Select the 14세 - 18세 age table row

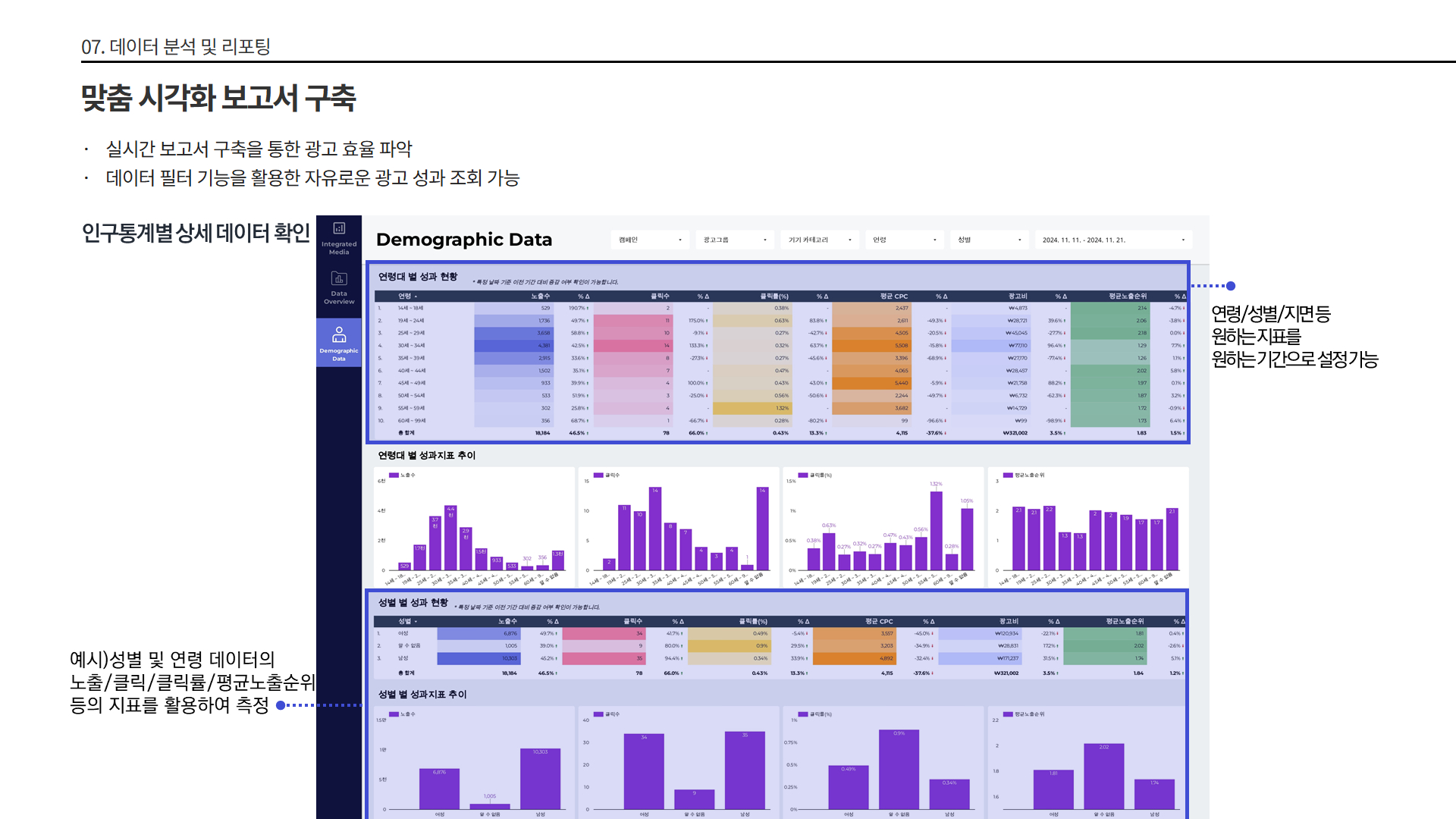(x=411, y=309)
